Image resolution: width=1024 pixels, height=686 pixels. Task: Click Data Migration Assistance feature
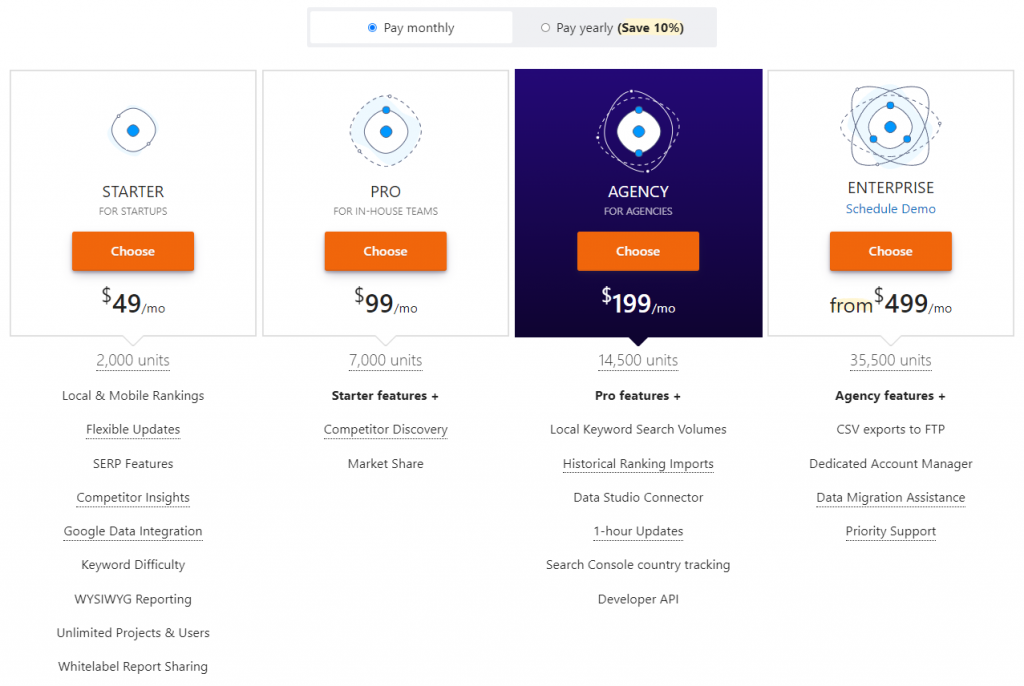point(890,498)
